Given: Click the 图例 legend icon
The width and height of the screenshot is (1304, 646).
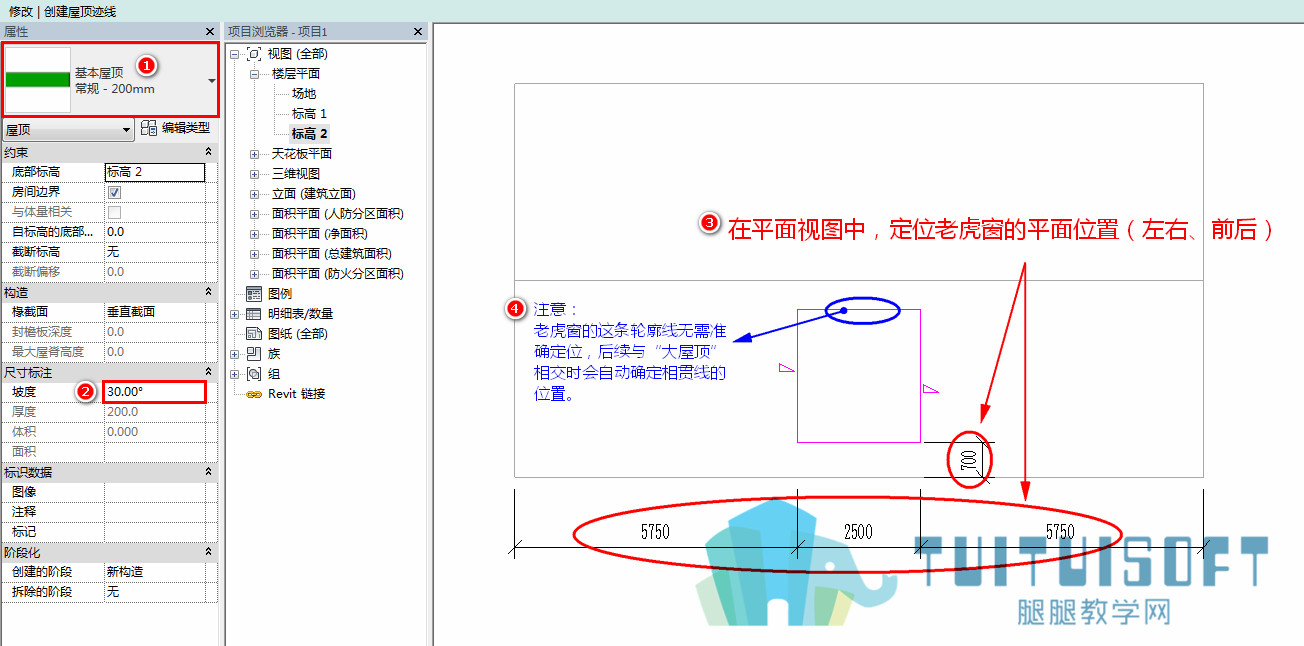Looking at the screenshot, I should [x=254, y=294].
